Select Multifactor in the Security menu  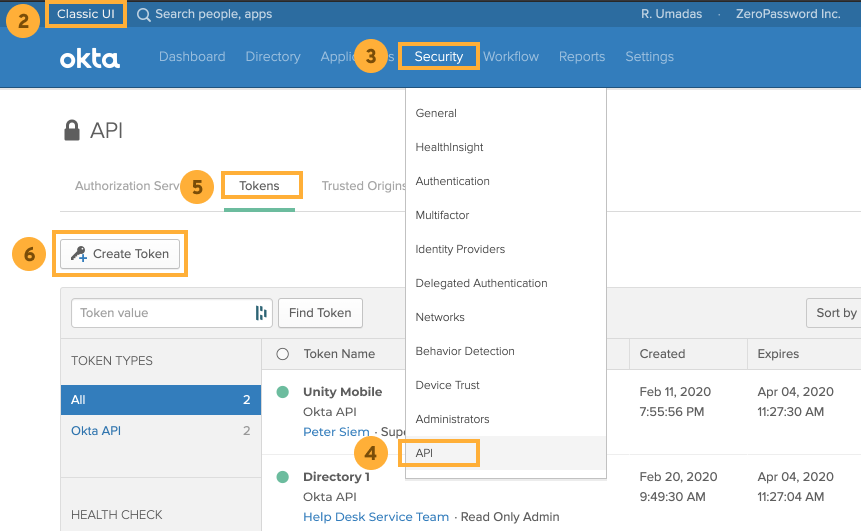442,215
